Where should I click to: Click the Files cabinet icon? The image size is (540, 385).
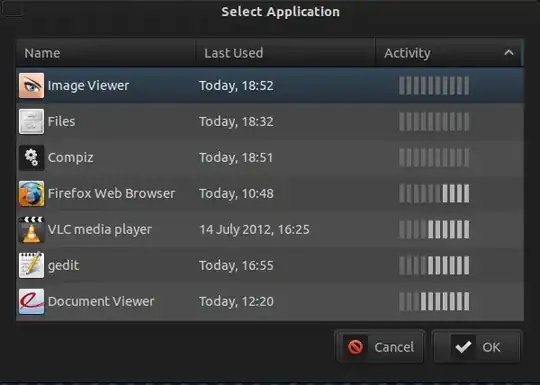[x=31, y=122]
